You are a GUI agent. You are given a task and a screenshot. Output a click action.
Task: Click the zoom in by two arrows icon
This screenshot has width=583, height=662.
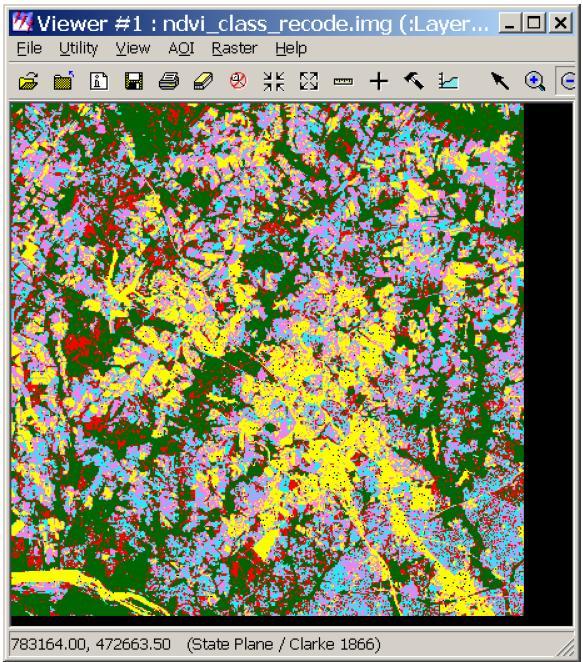pyautogui.click(x=274, y=81)
